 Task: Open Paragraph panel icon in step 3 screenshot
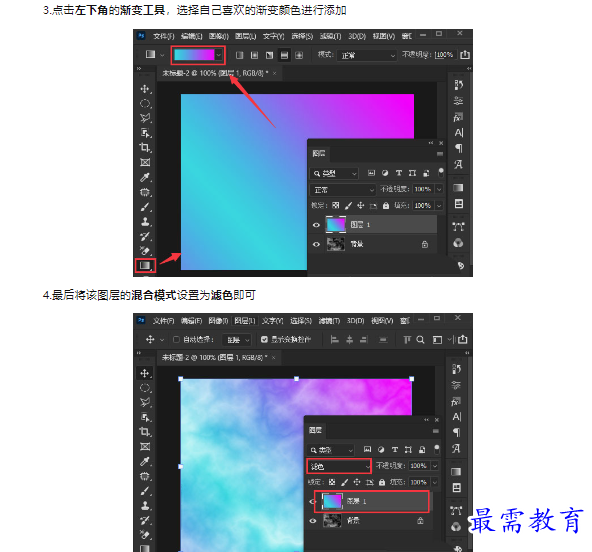click(x=458, y=148)
